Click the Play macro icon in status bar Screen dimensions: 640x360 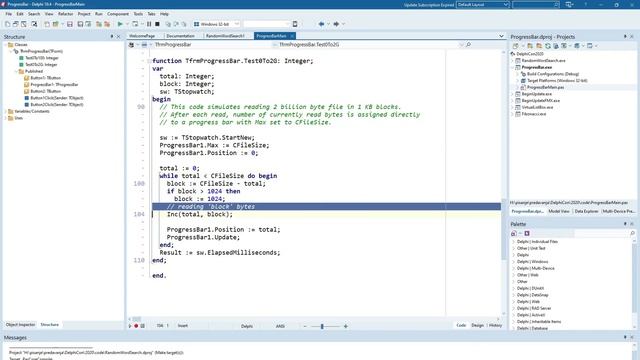point(130,326)
